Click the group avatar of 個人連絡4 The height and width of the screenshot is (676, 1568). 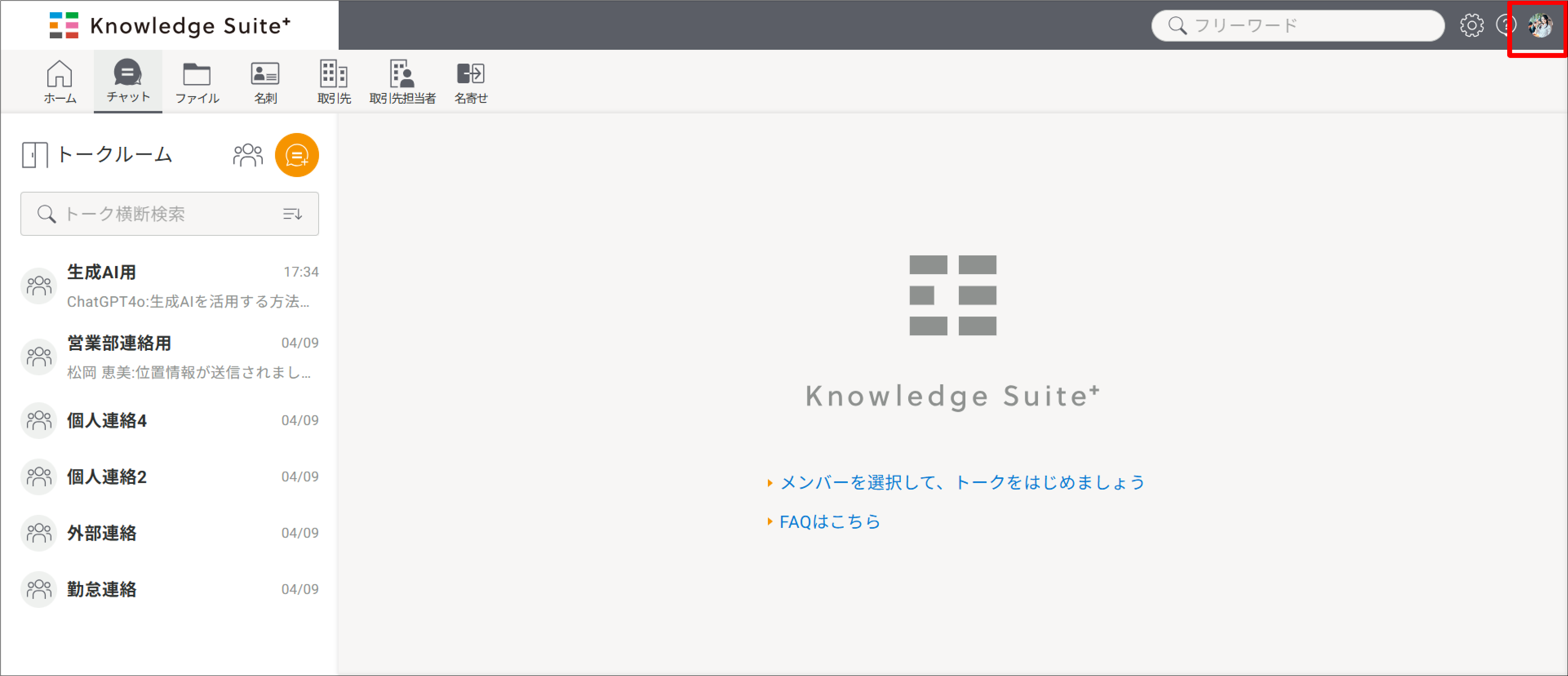(x=39, y=421)
